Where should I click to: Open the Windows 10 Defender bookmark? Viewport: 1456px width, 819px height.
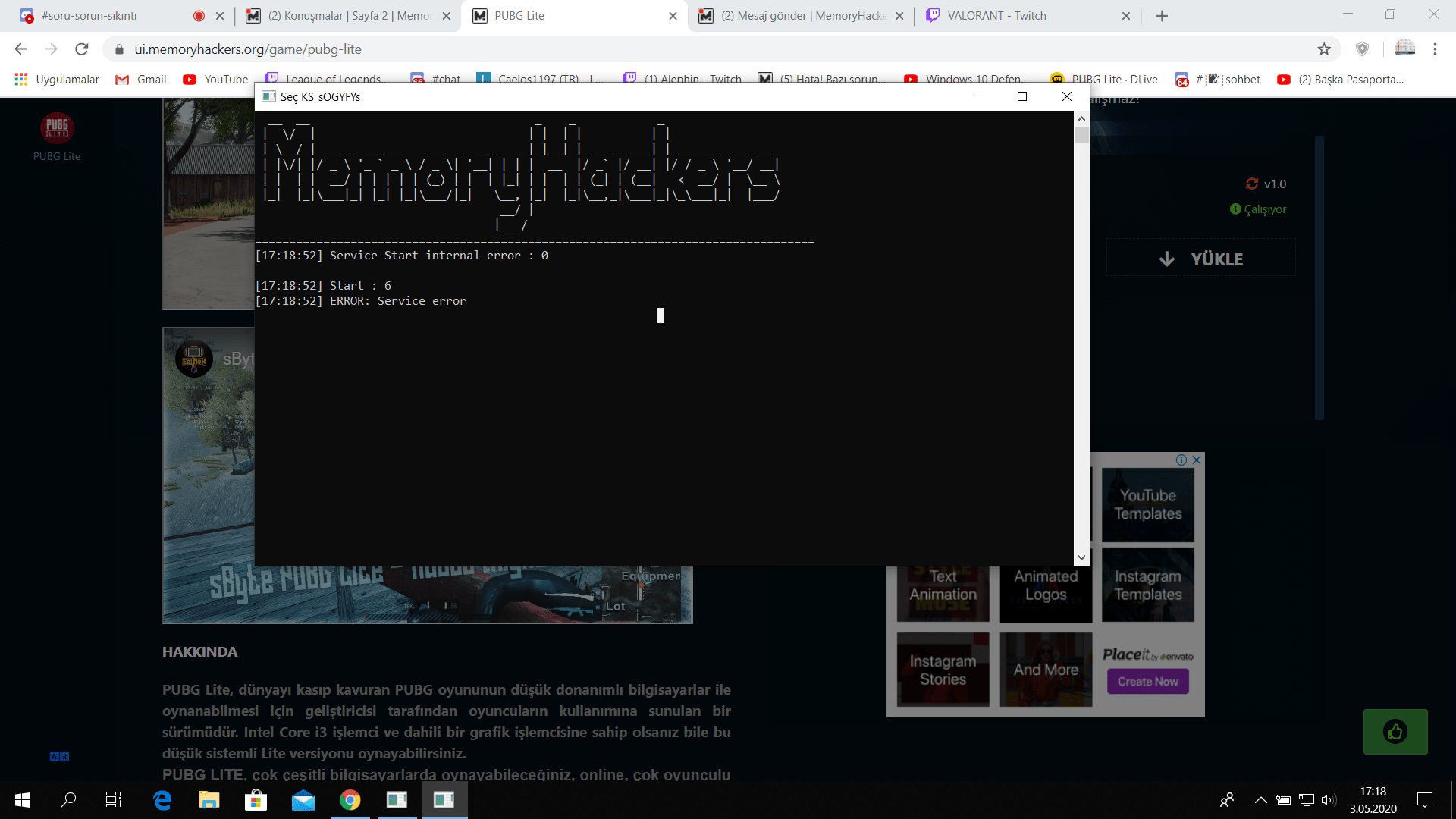pyautogui.click(x=965, y=80)
